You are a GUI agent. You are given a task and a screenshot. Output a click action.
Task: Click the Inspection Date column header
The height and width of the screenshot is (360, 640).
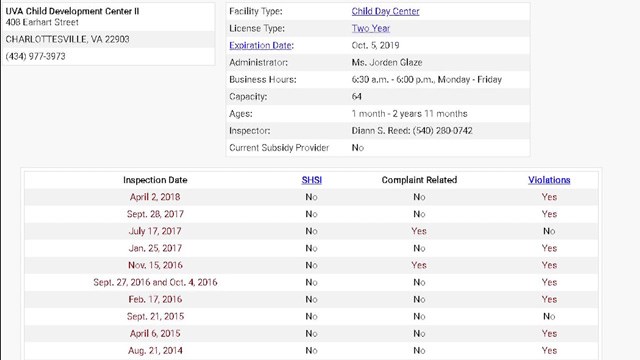(155, 180)
